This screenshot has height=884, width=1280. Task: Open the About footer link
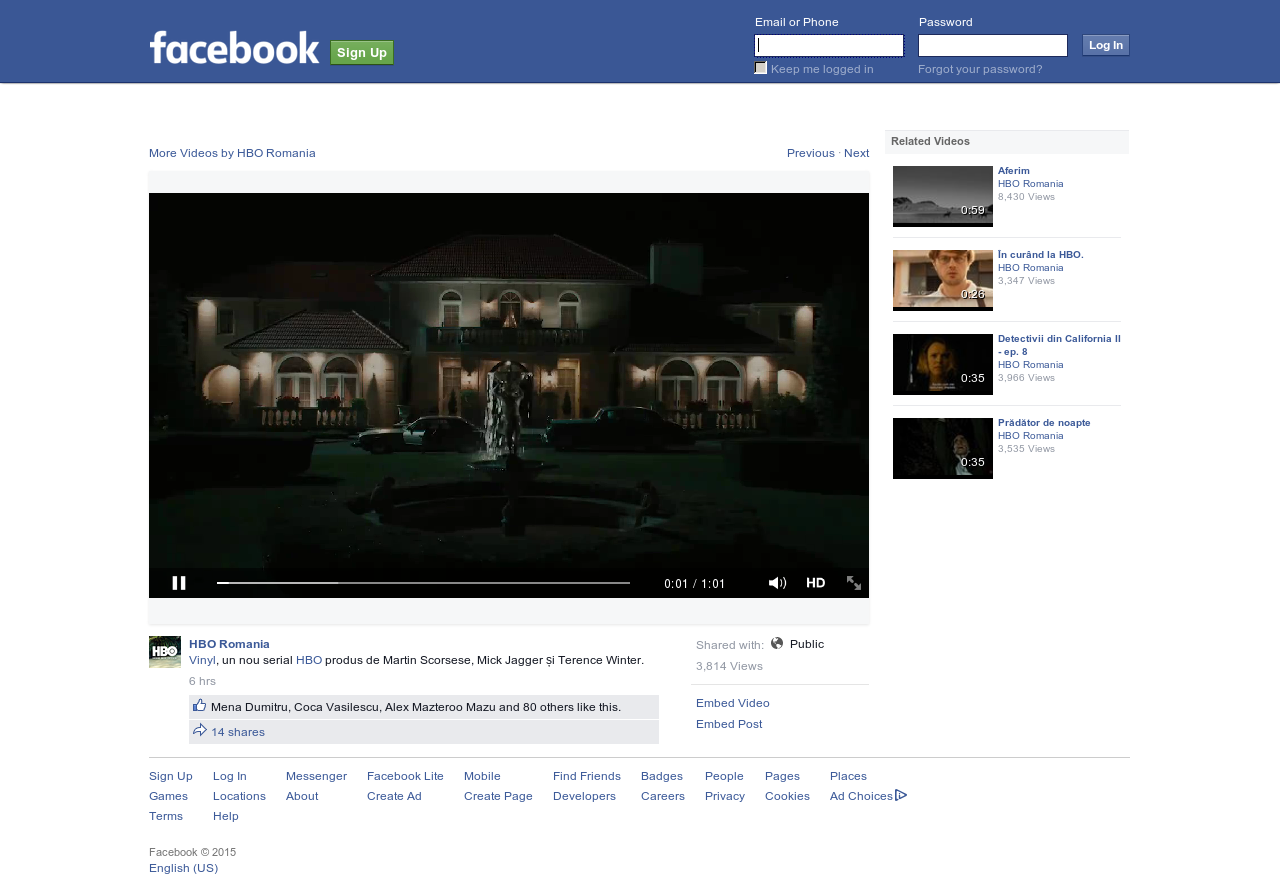[302, 796]
